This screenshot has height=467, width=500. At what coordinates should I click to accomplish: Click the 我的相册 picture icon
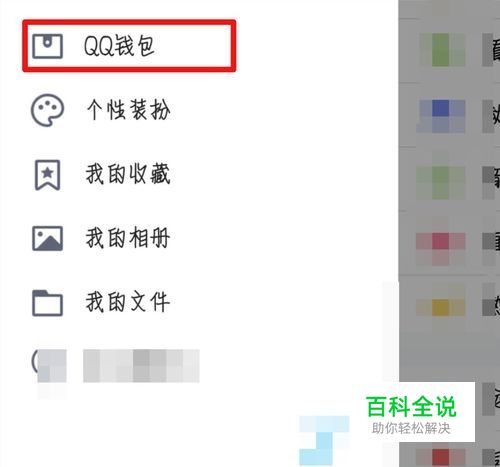47,238
